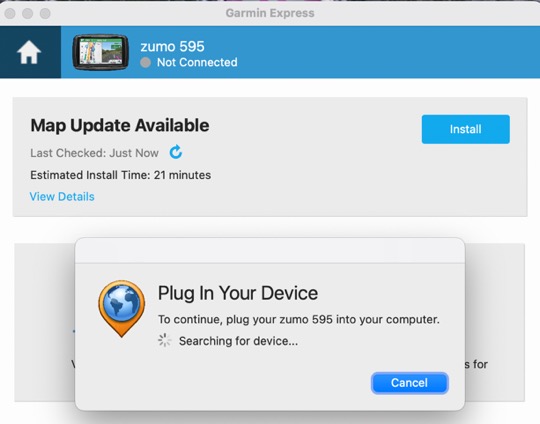Click the Estimated Install Time text
Screen dimensions: 540x424
coord(121,175)
